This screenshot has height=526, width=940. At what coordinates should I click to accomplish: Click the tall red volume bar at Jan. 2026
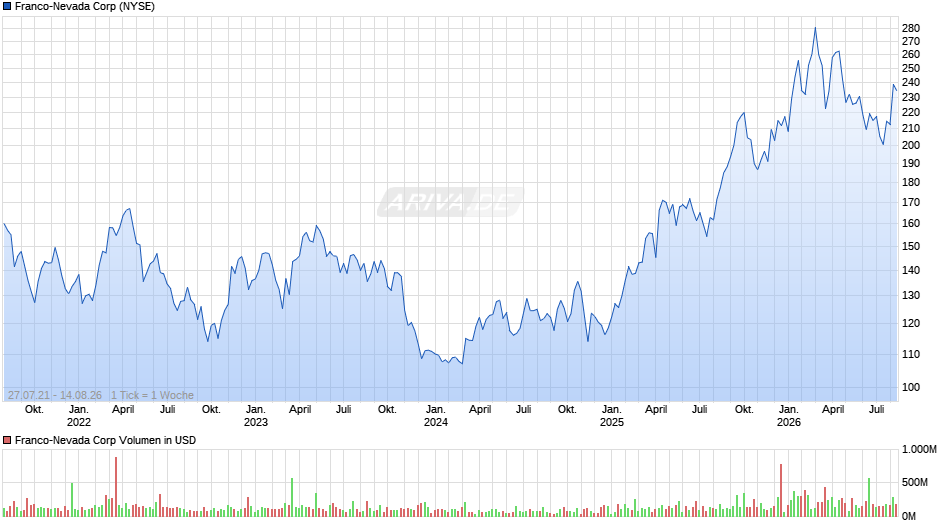pyautogui.click(x=781, y=491)
